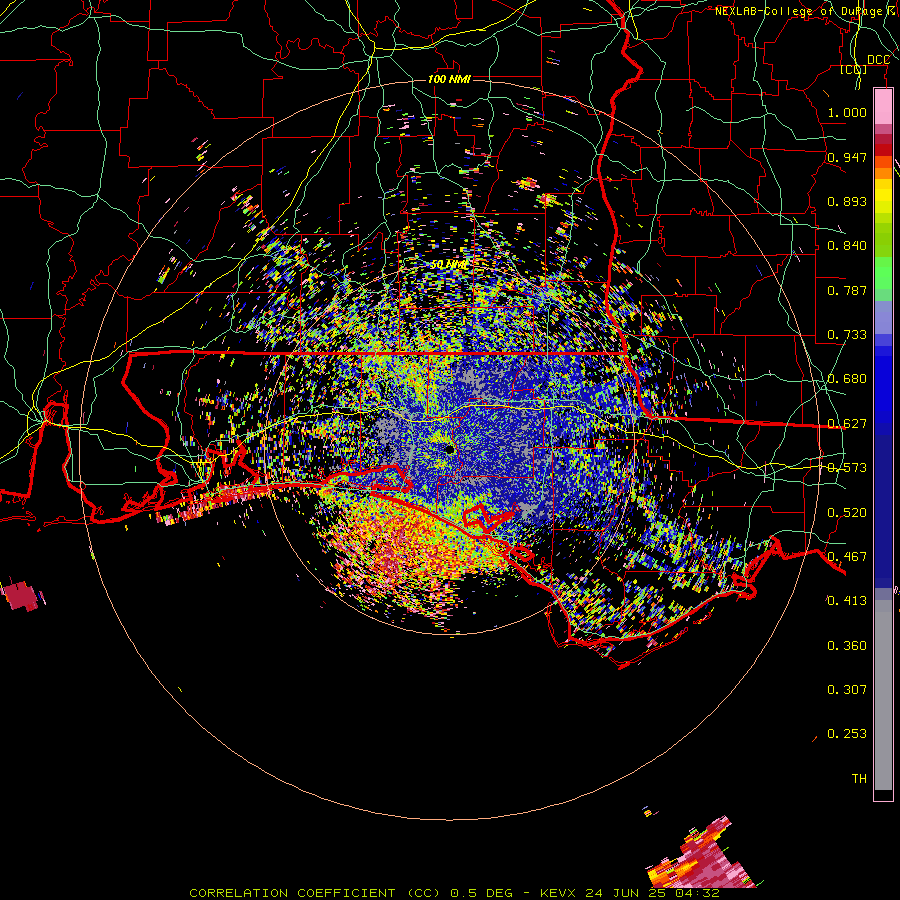Click the TH label on the scale
Screen dimensions: 900x900
[x=859, y=779]
